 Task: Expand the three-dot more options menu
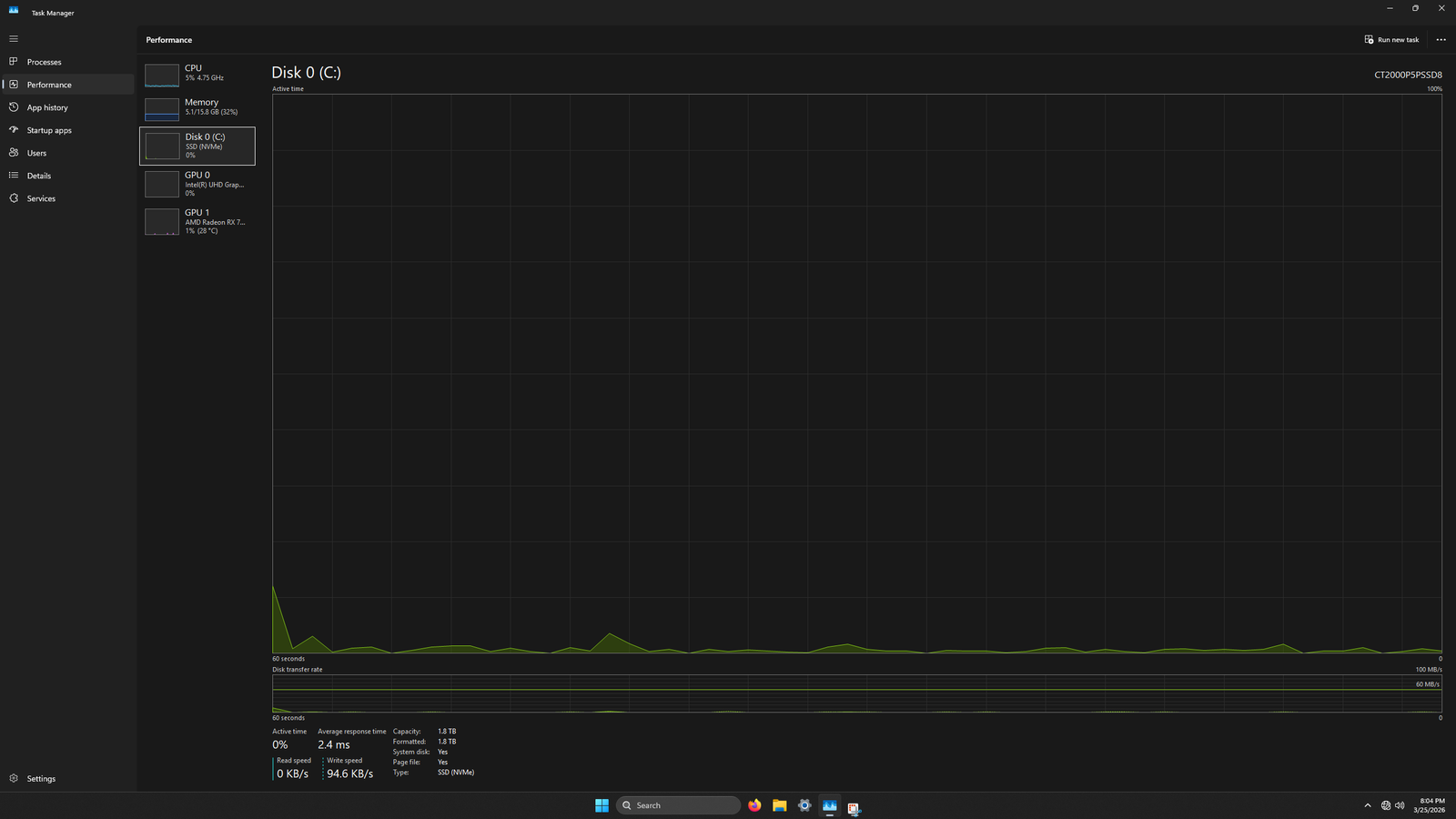(x=1441, y=40)
